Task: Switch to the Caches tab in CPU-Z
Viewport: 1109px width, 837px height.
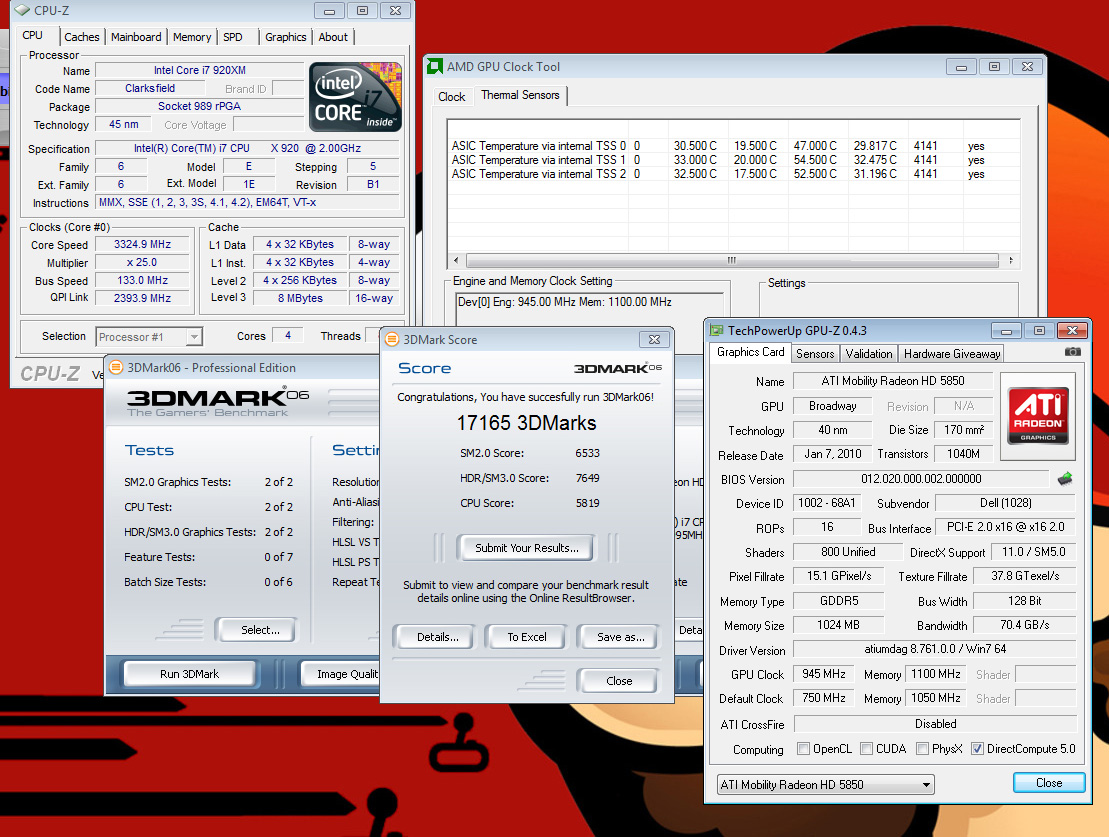Action: (82, 37)
